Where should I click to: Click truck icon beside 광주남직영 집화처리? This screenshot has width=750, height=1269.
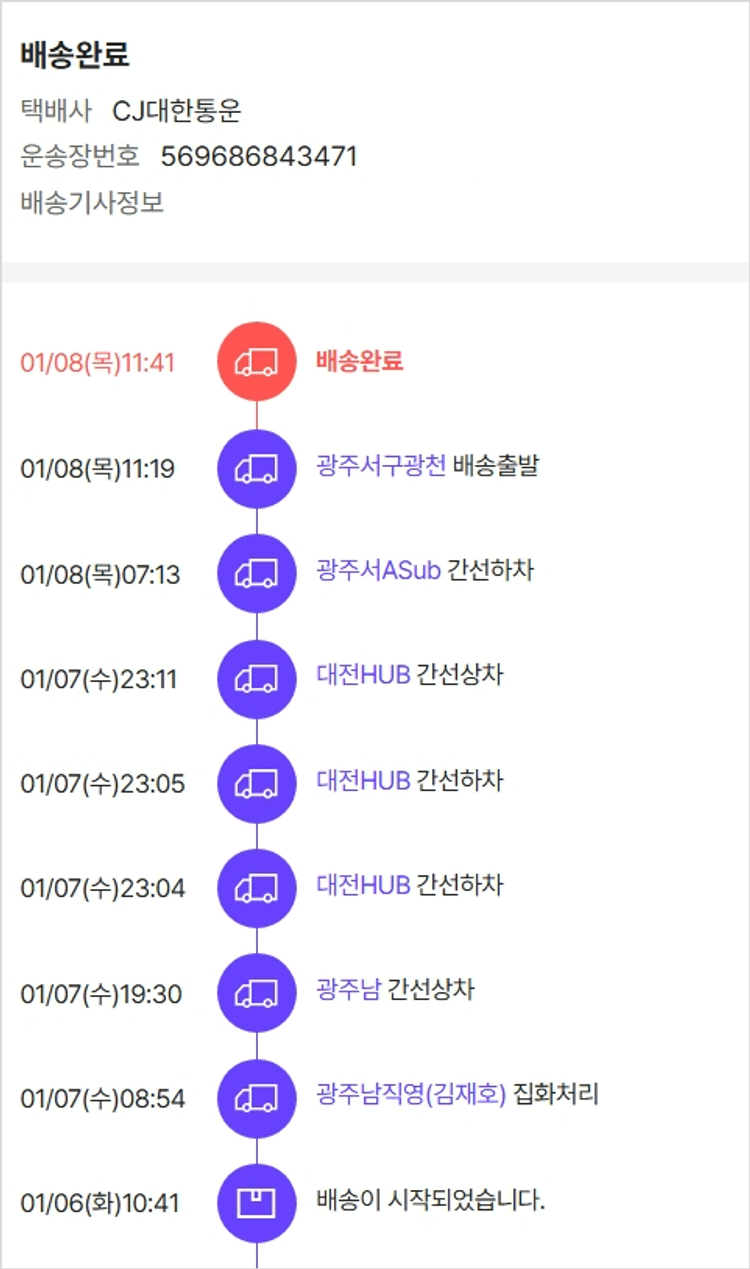256,1098
